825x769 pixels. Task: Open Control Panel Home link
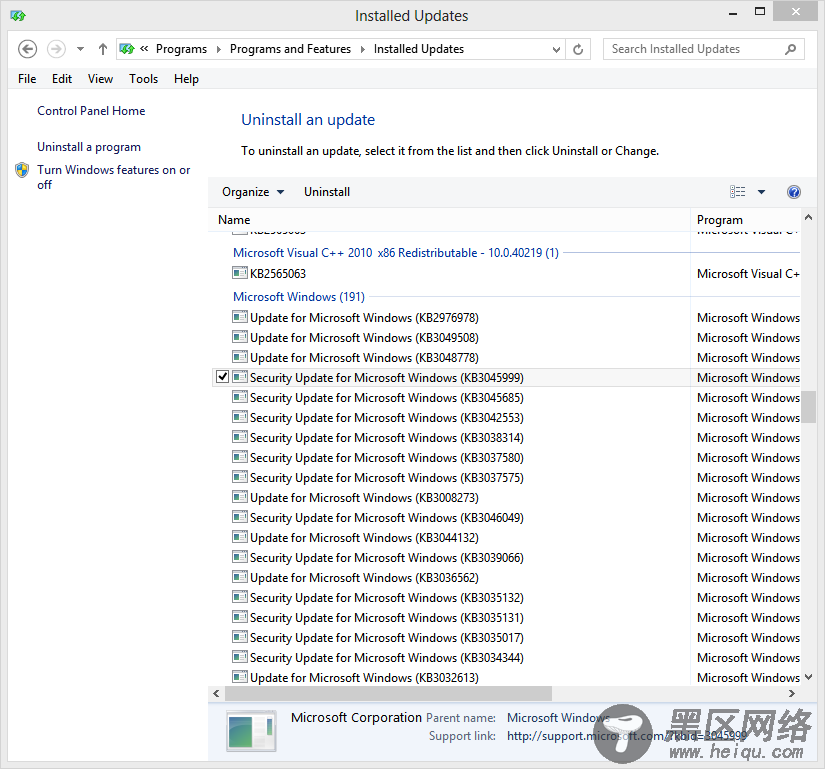pyautogui.click(x=91, y=111)
